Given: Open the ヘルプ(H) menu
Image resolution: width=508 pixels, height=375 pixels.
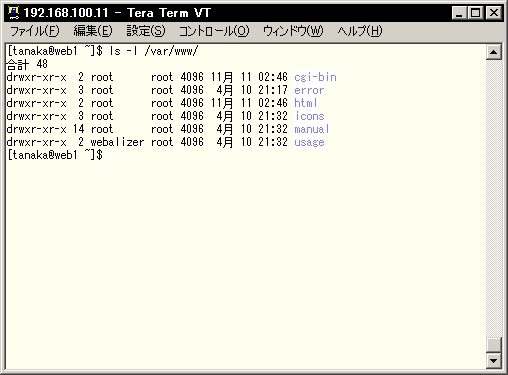Looking at the screenshot, I should 360,31.
